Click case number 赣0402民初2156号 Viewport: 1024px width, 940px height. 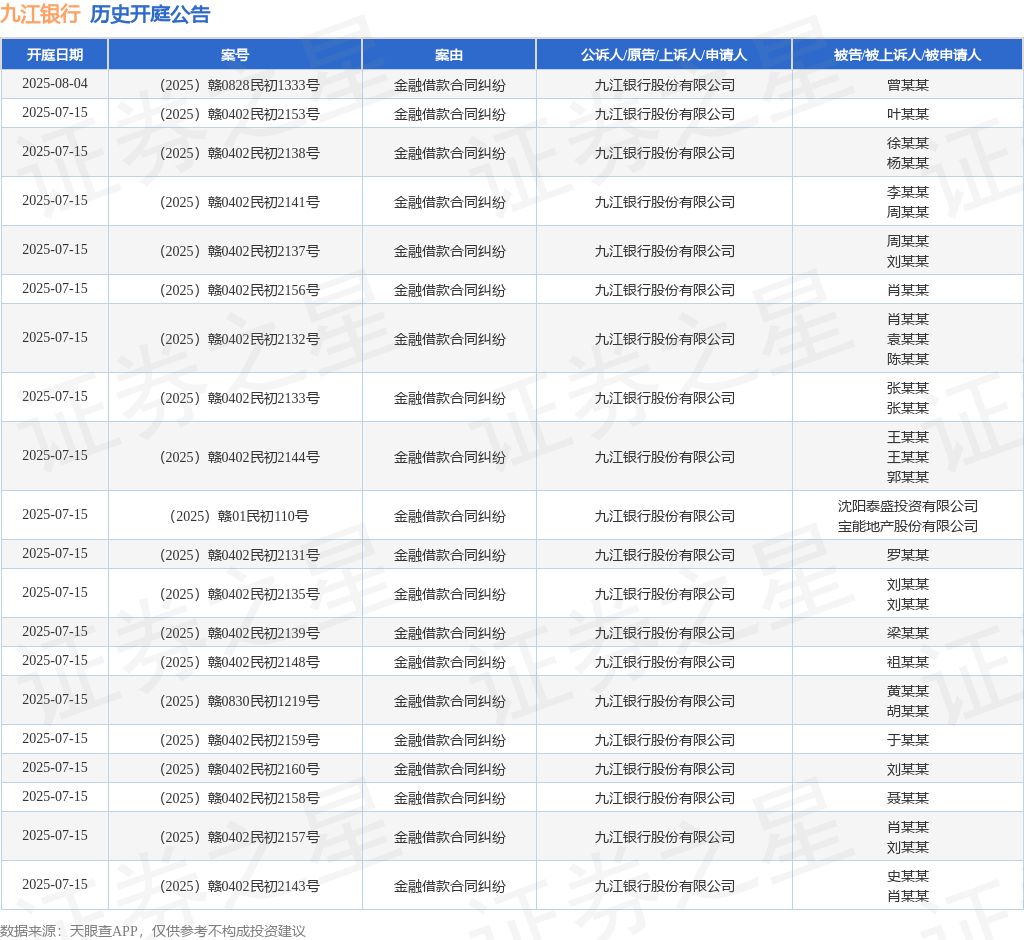[x=240, y=290]
